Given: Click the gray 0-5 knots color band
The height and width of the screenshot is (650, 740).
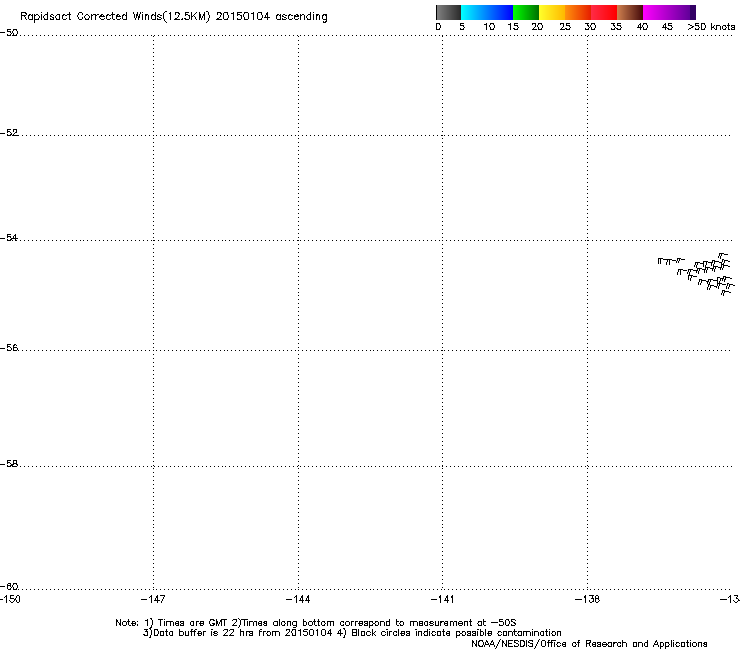Looking at the screenshot, I should (x=448, y=12).
